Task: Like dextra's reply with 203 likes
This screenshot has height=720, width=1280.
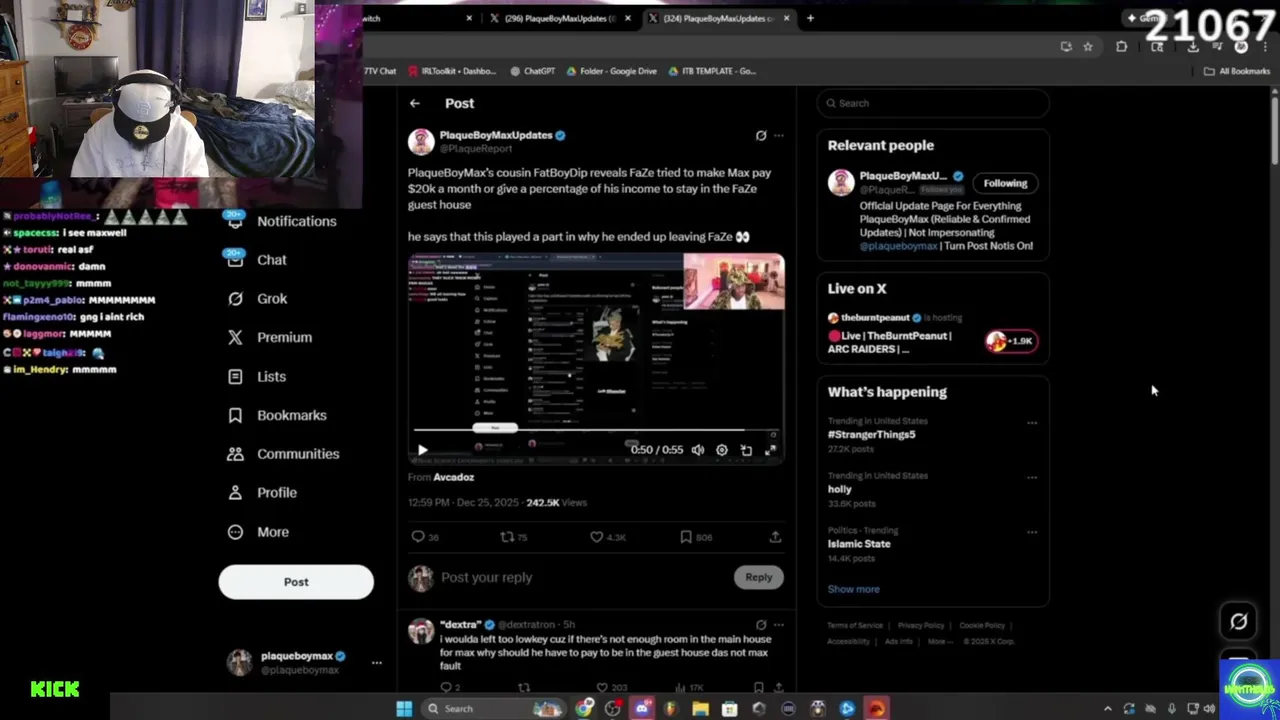Action: click(x=612, y=687)
